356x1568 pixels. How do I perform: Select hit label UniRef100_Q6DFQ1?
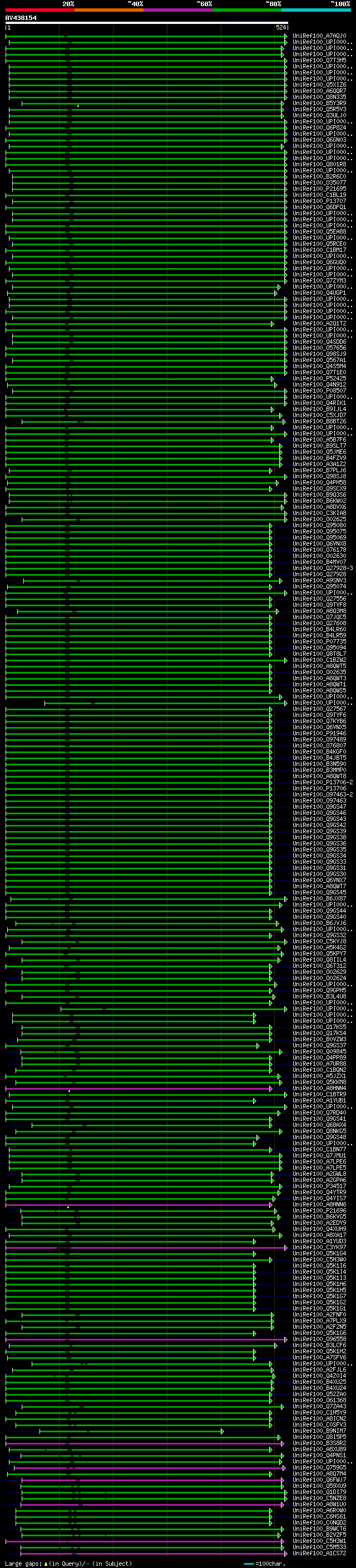(x=319, y=207)
